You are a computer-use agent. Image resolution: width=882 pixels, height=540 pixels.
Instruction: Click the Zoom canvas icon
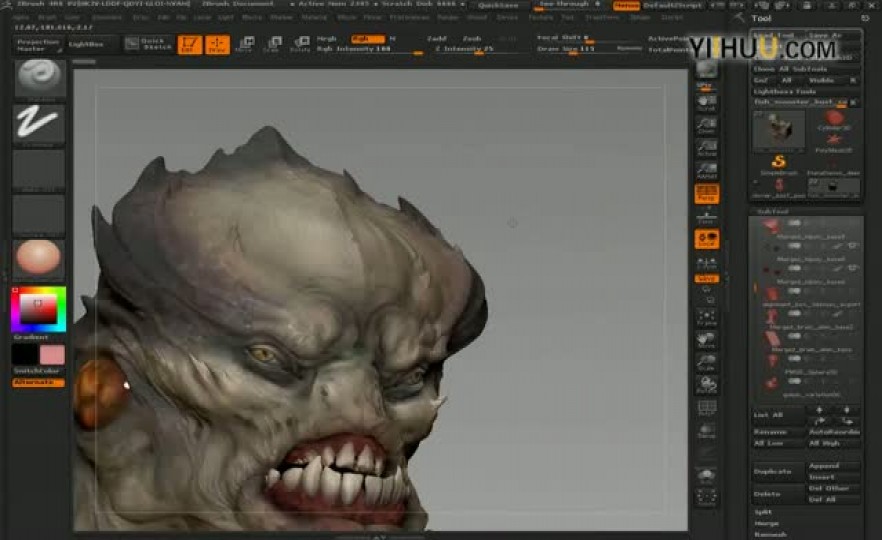(706, 125)
